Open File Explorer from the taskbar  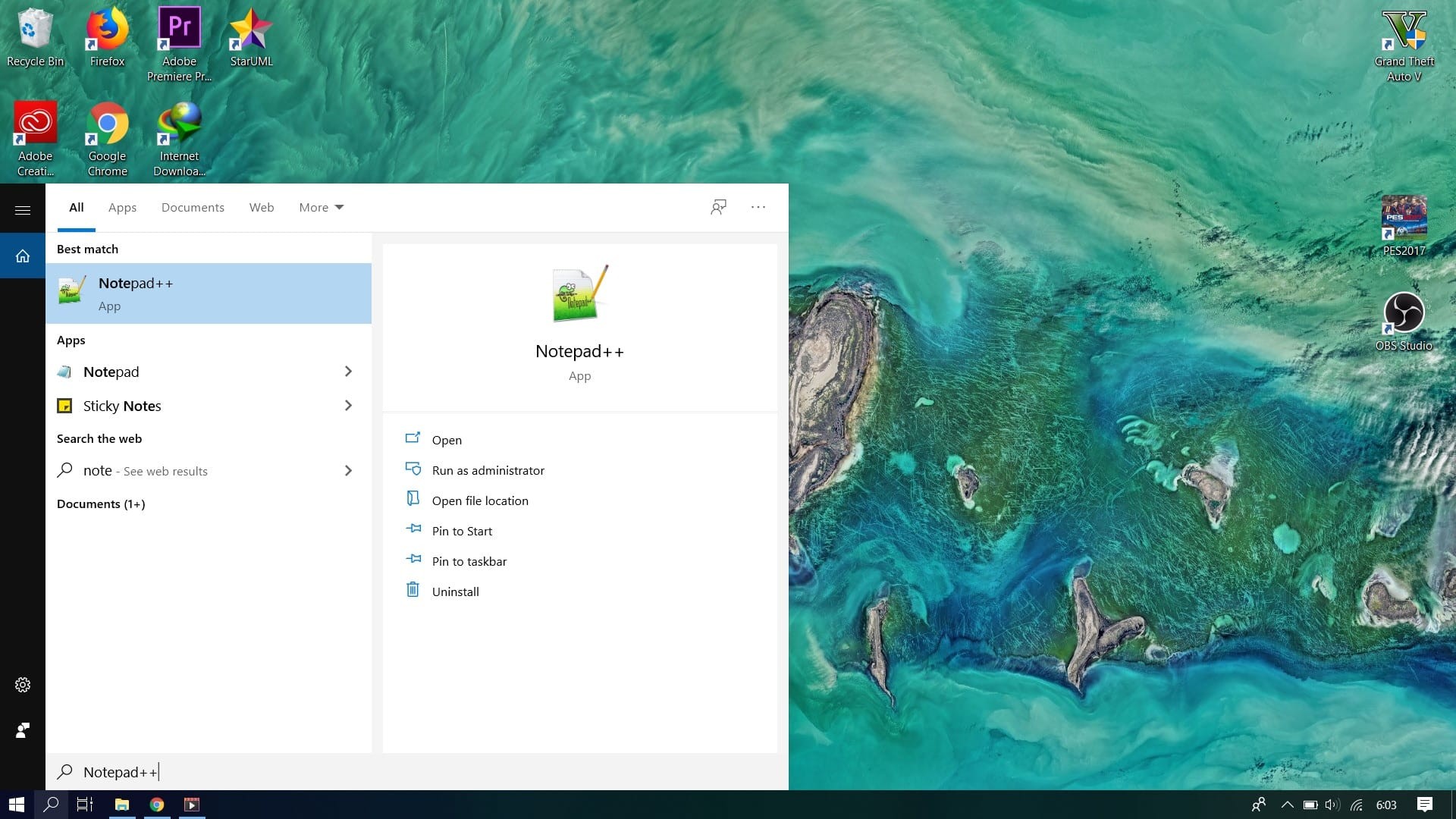[121, 805]
